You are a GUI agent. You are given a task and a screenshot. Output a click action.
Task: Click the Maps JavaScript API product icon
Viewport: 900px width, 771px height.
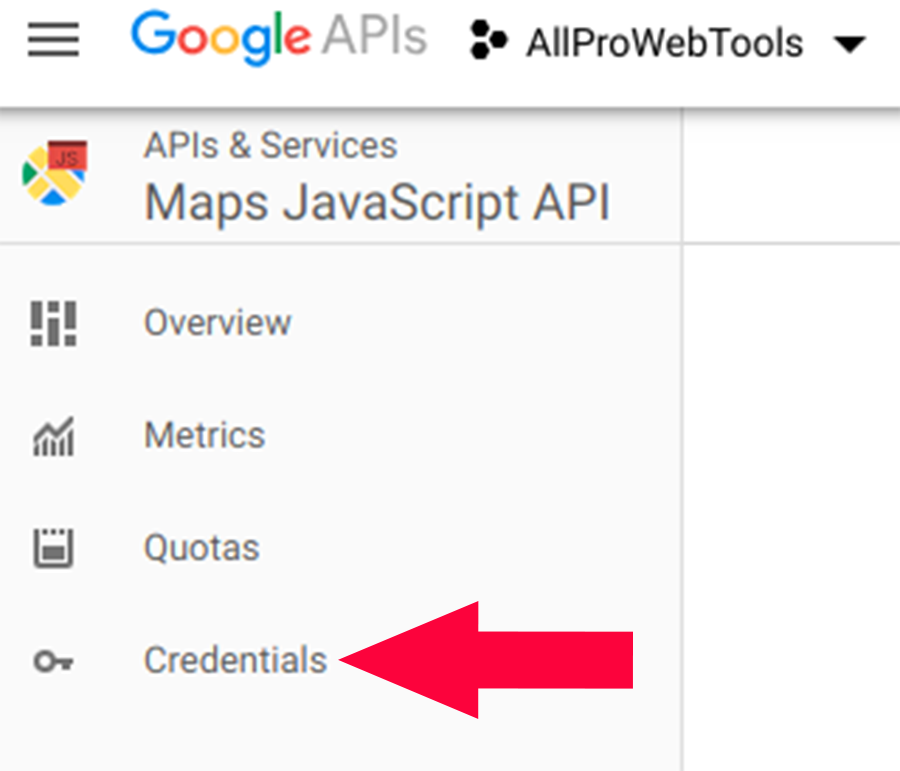click(x=55, y=172)
